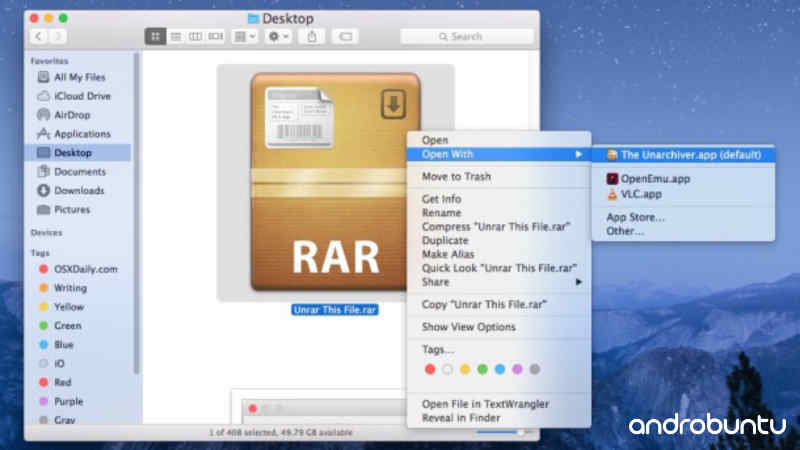Viewport: 800px width, 450px height.
Task: Open Downloads in sidebar
Action: click(79, 190)
